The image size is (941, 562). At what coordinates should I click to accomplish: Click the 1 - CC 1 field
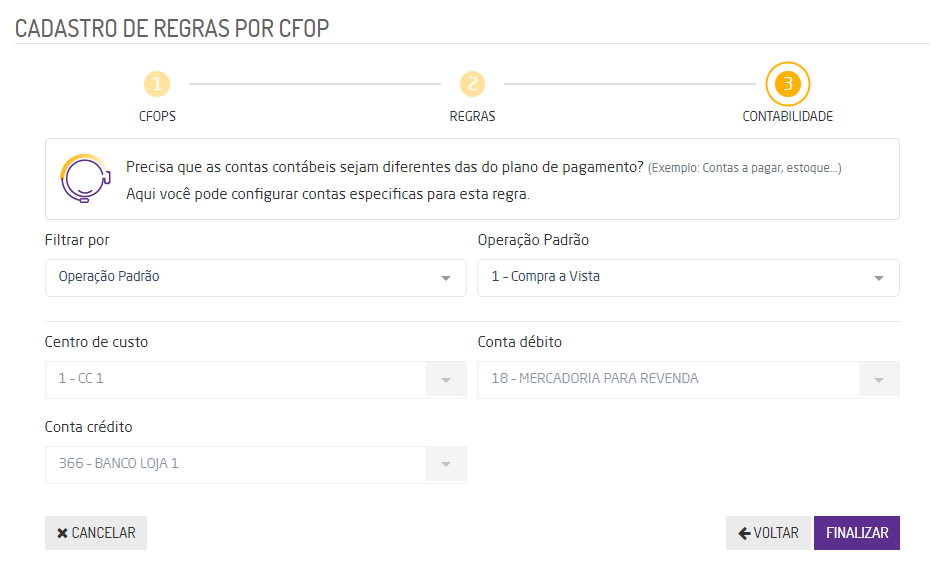[x=235, y=380]
